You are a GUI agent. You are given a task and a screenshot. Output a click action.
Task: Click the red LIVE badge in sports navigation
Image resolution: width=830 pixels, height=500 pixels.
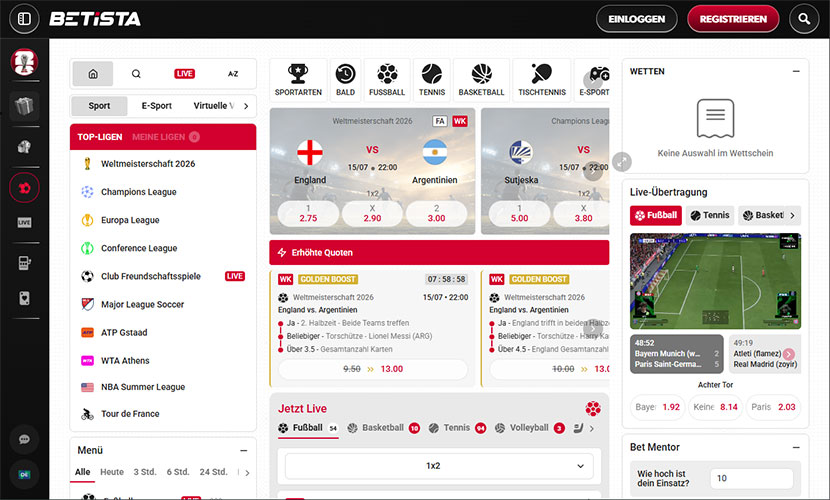185,74
